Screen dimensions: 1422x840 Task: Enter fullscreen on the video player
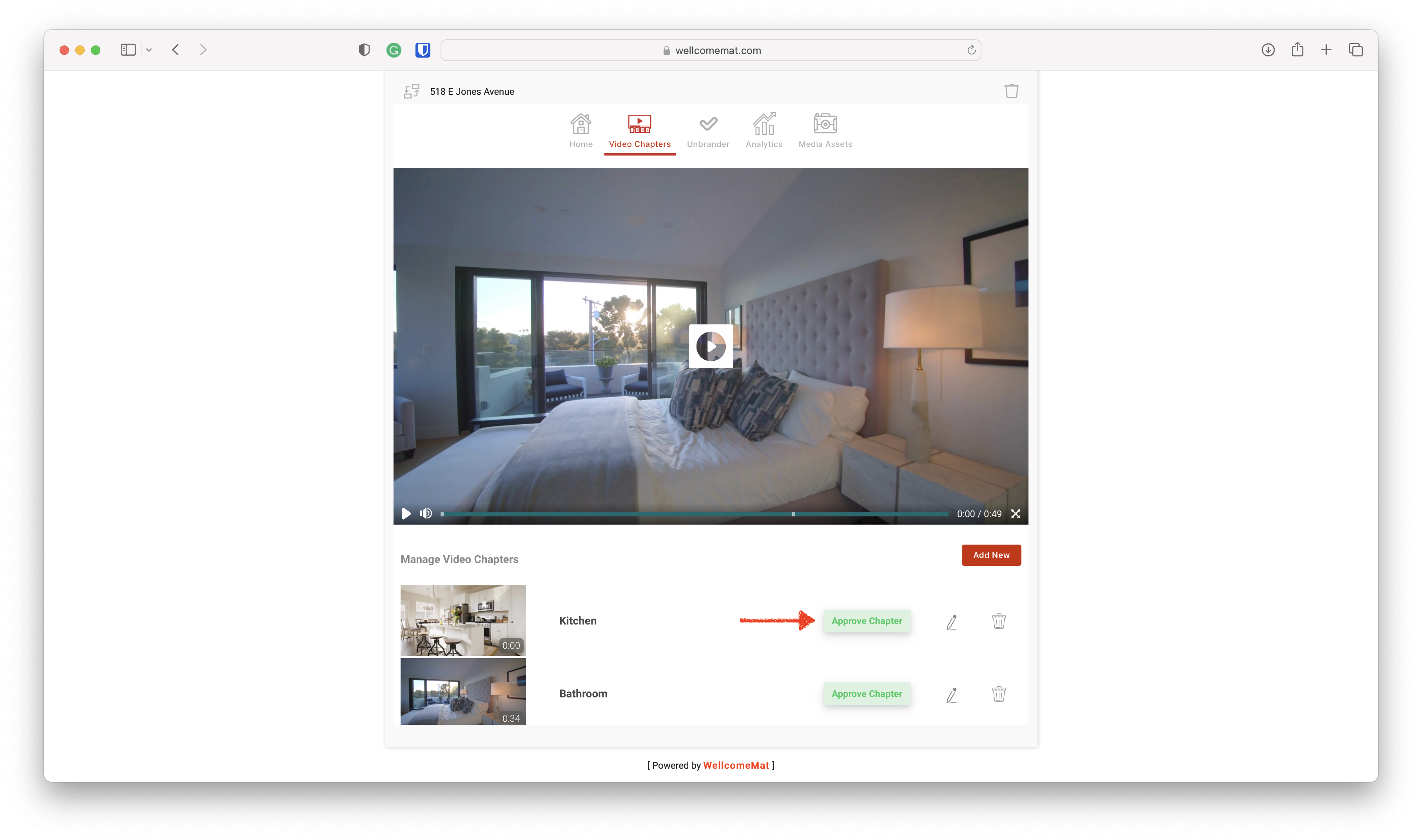click(1016, 514)
